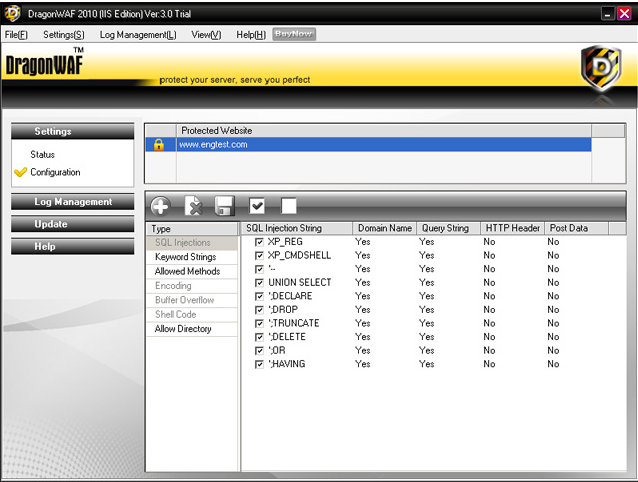The image size is (638, 482).
Task: Click the Domain Name column header
Action: click(385, 228)
